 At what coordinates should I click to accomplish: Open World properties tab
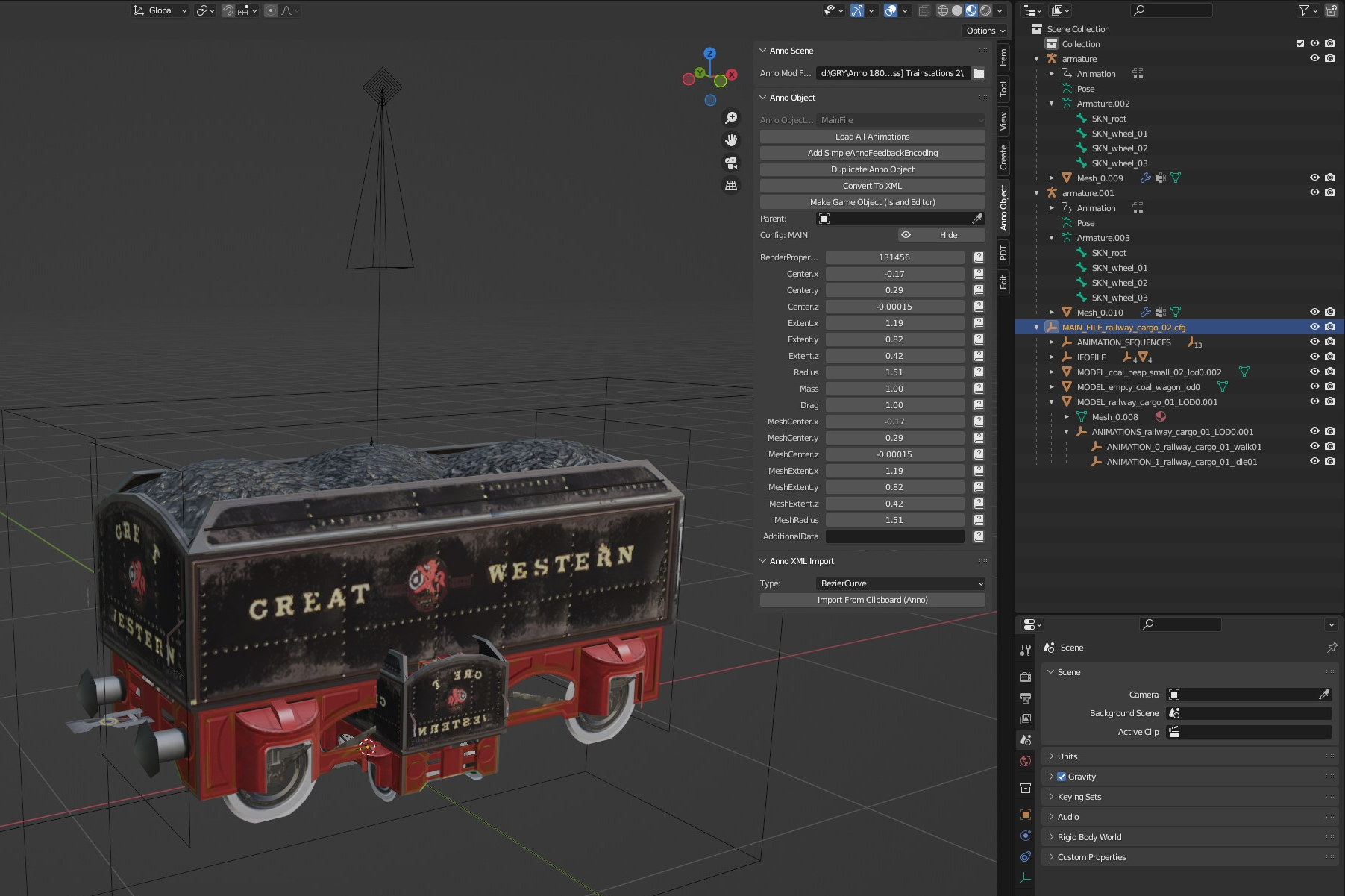[1026, 761]
